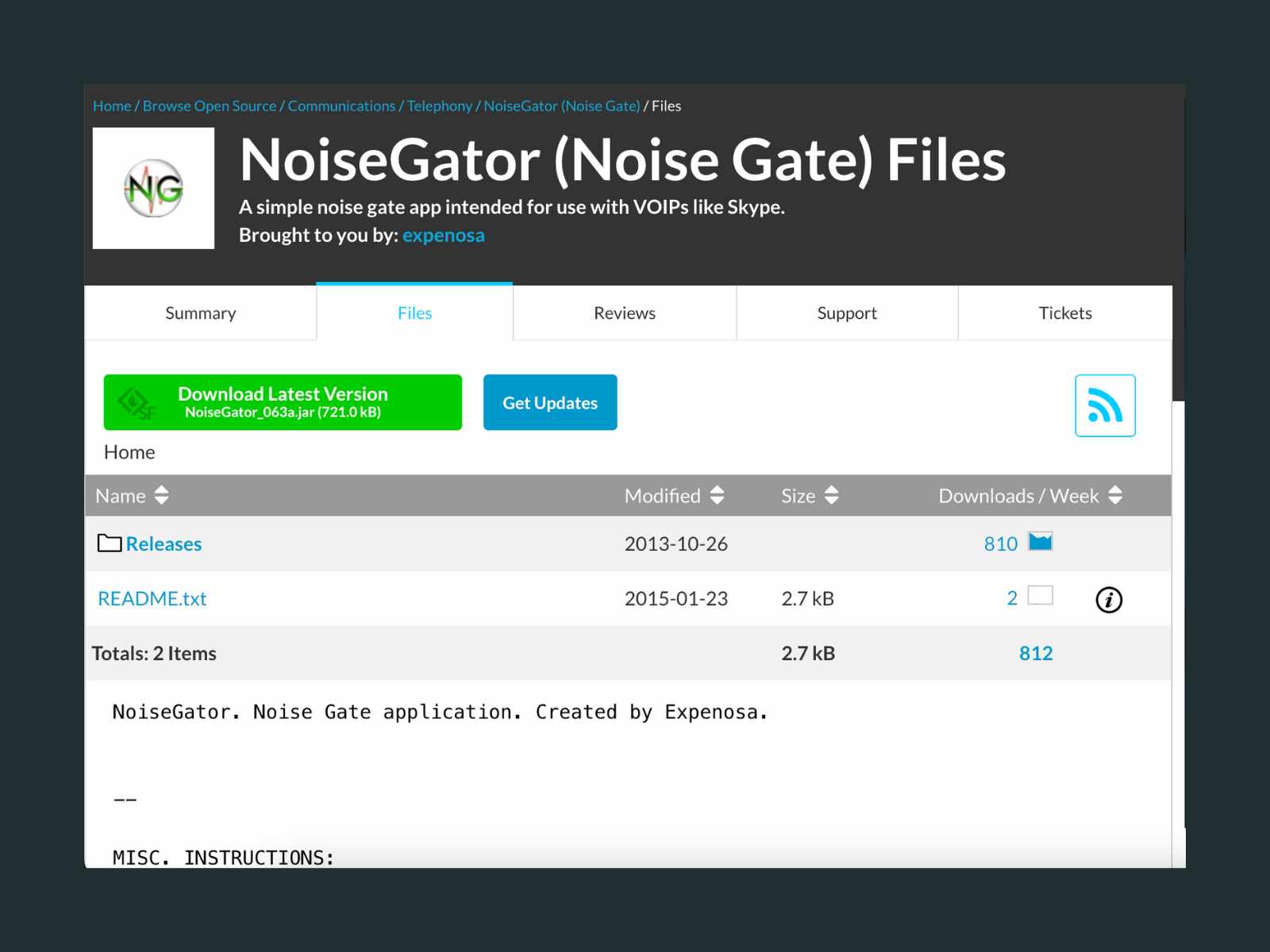Open the Support tab
Image resolution: width=1270 pixels, height=952 pixels.
click(x=846, y=313)
